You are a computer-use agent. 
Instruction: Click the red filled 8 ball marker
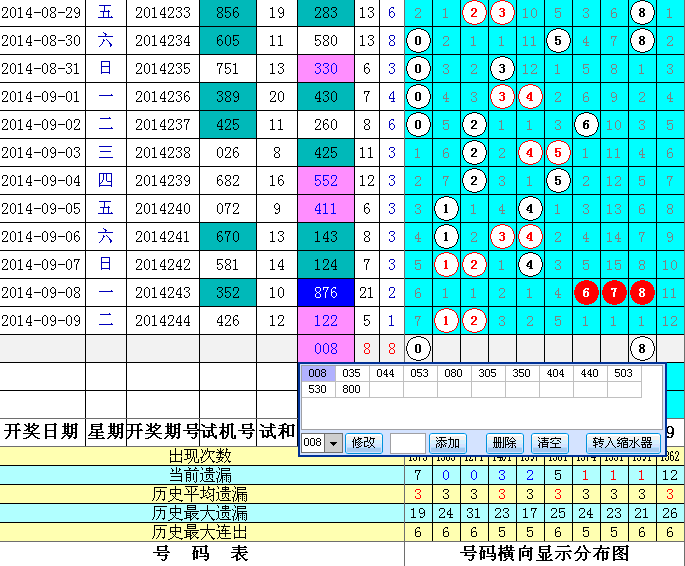[x=643, y=293]
